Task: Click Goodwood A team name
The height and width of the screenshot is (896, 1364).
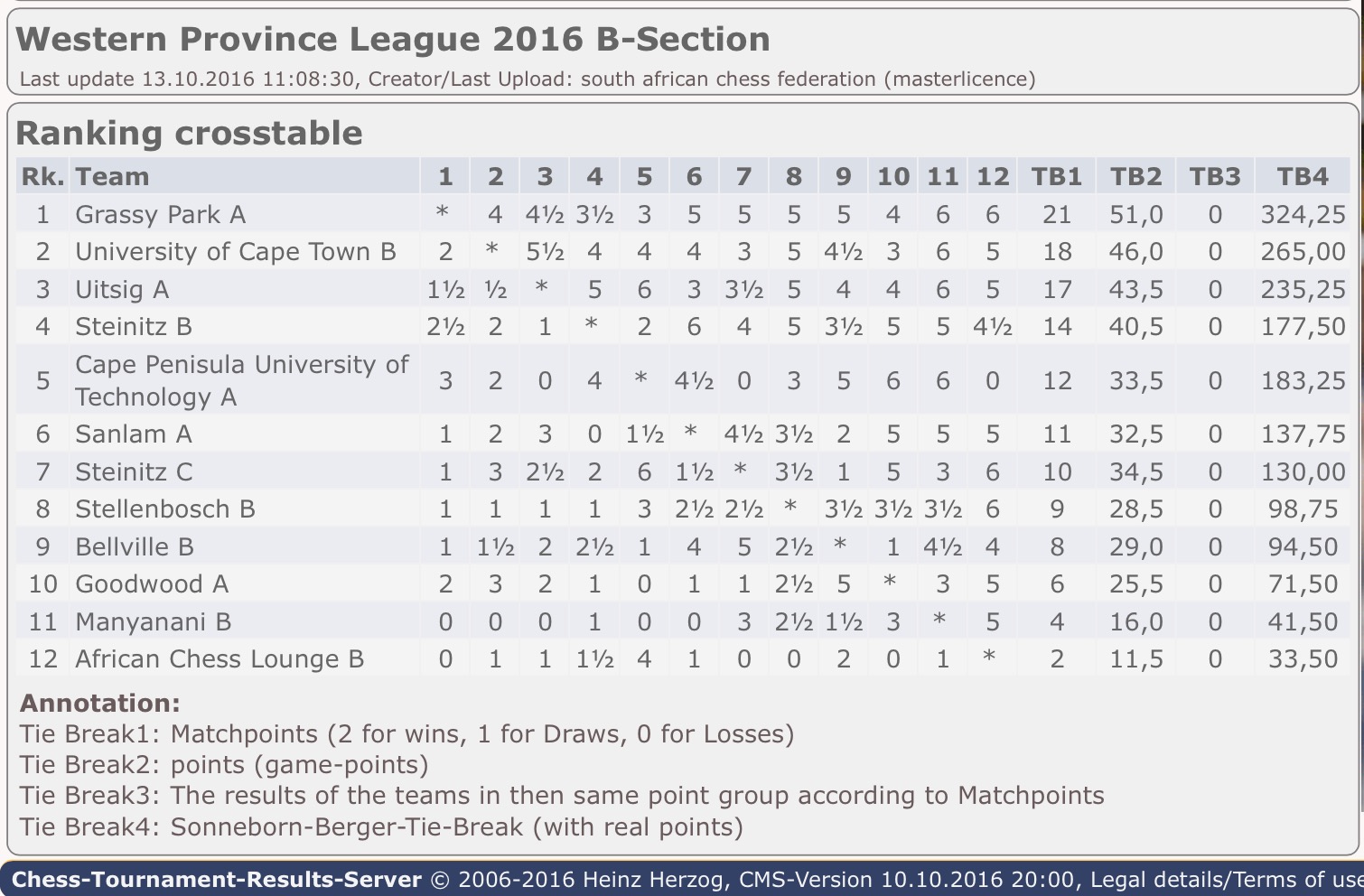Action: pyautogui.click(x=152, y=584)
